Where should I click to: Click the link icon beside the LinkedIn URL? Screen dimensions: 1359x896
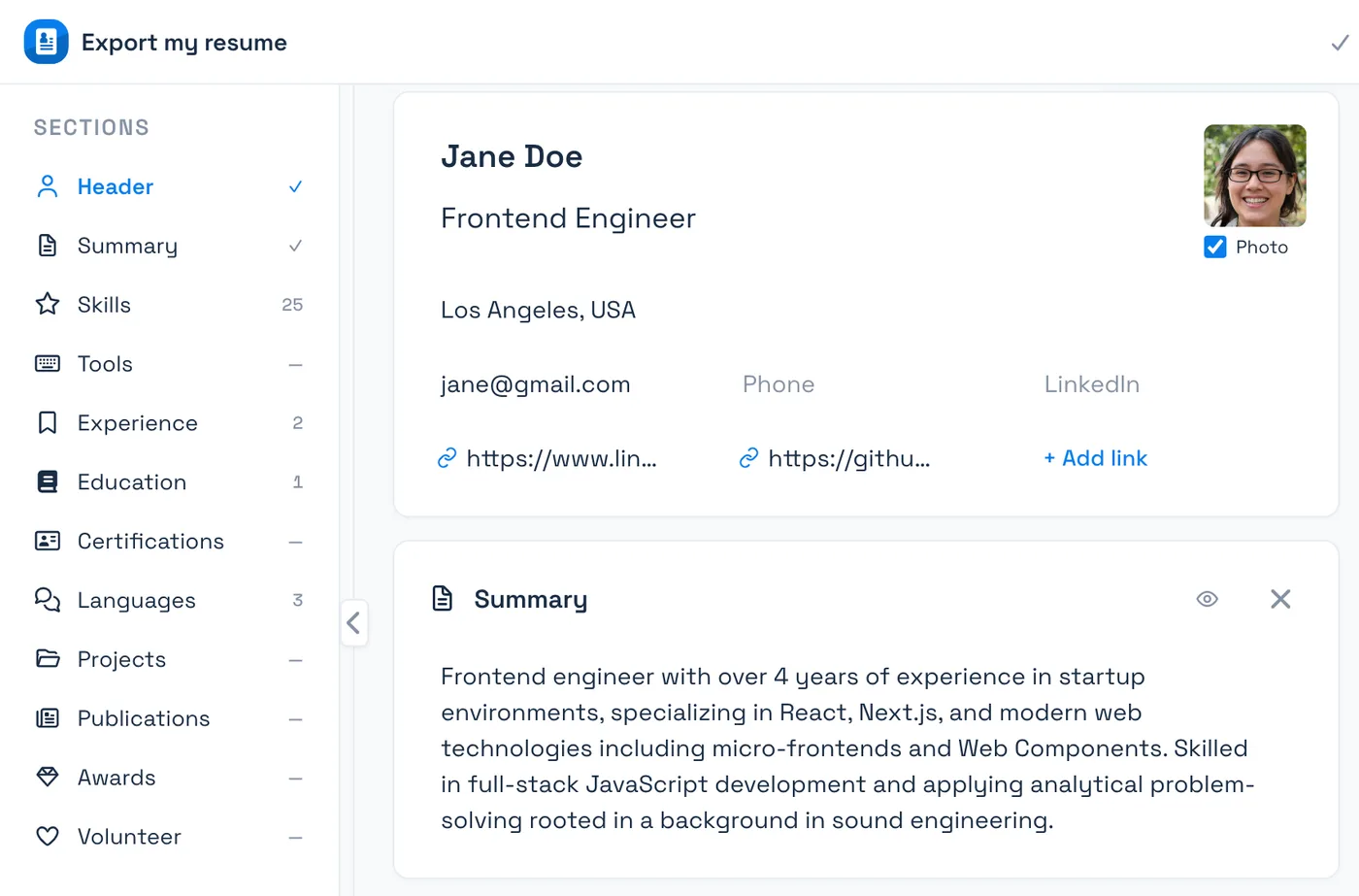pos(447,458)
